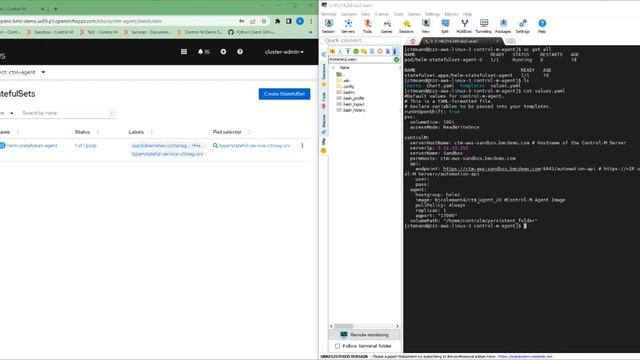Viewport: 640px width, 360px height.
Task: Open the Python Client GitHub bookmark
Action: pyautogui.click(x=251, y=32)
